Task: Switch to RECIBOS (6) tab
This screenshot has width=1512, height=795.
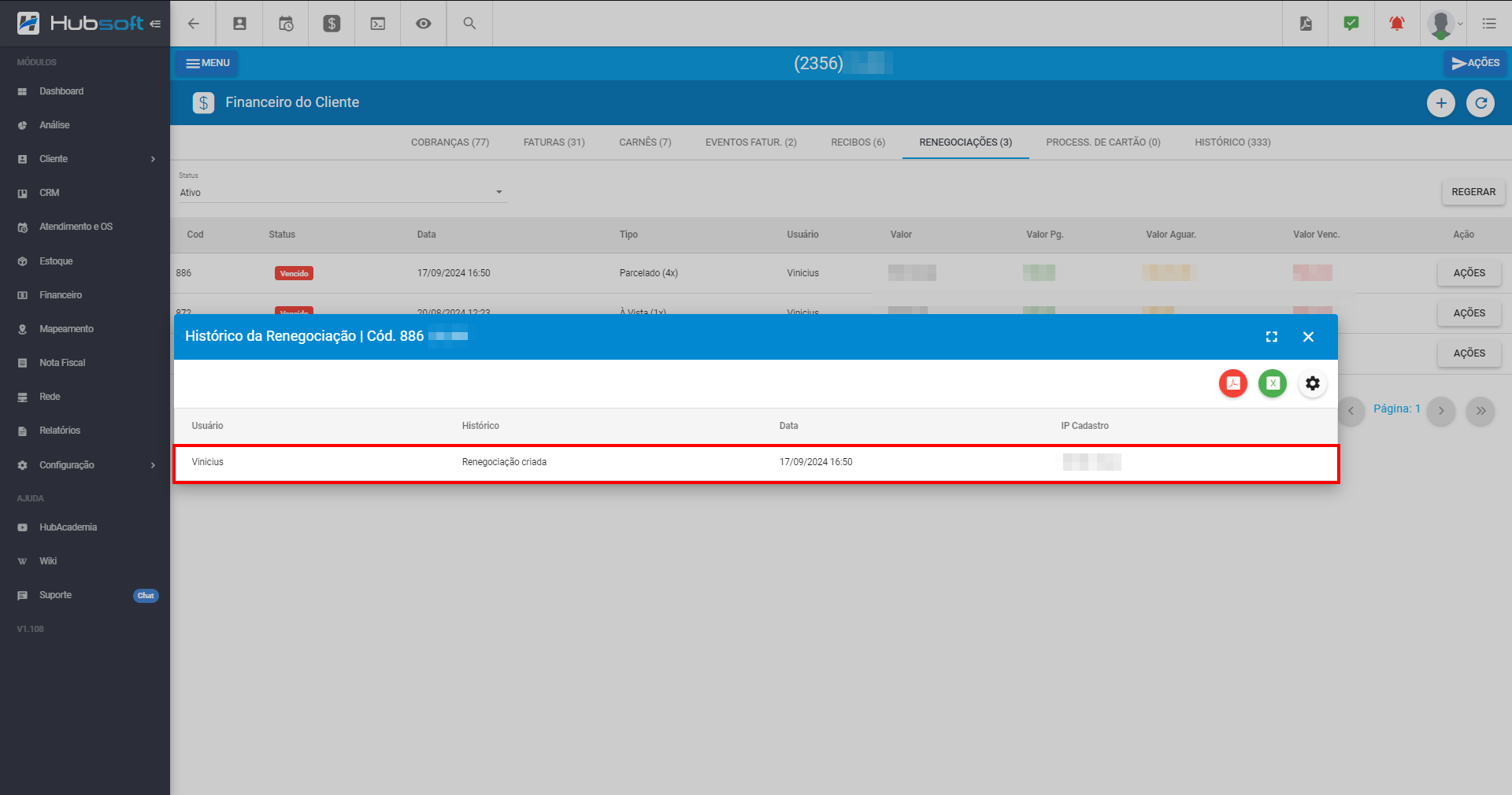Action: 858,142
